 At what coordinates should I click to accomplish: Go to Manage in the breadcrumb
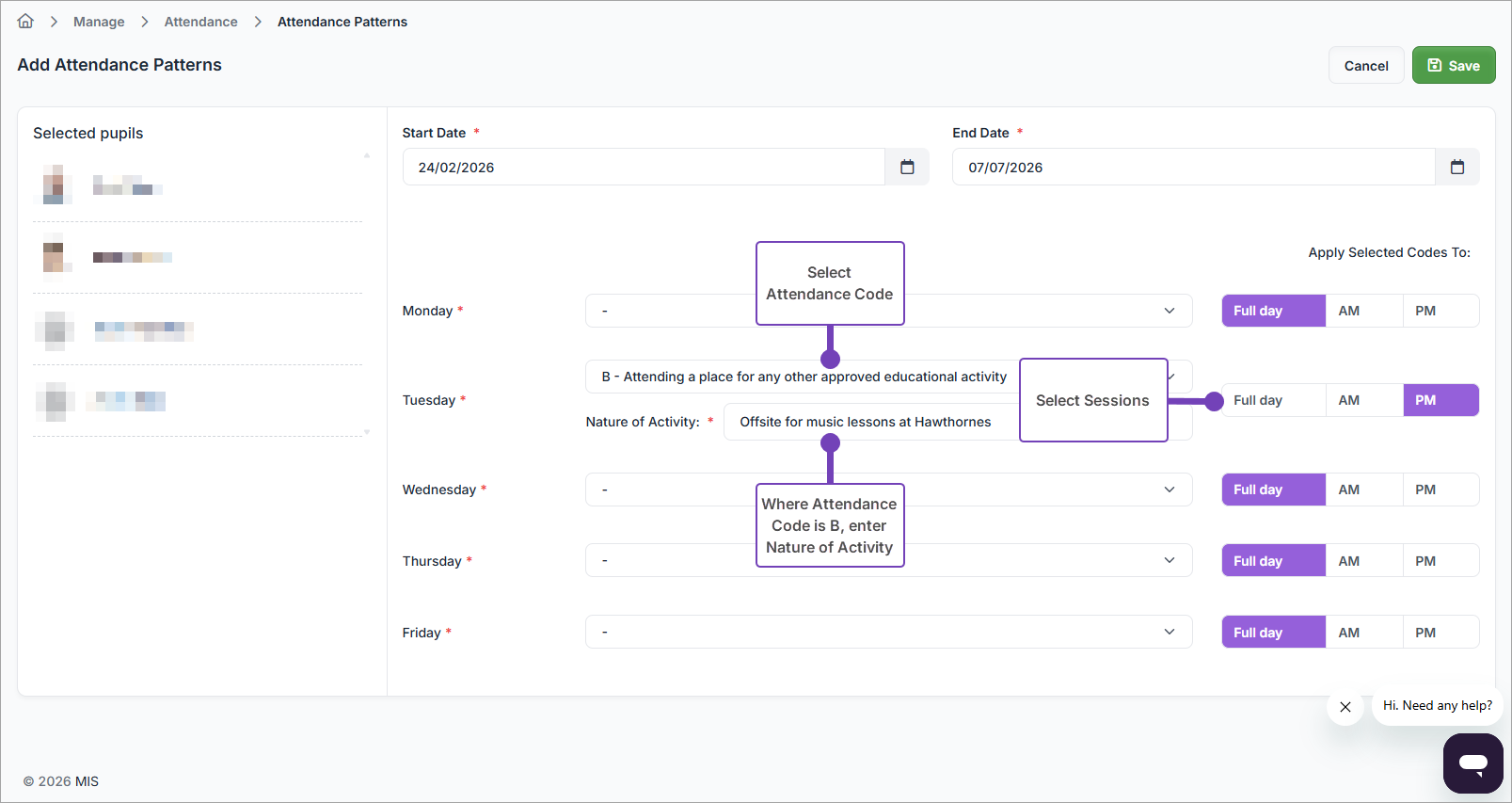click(99, 22)
